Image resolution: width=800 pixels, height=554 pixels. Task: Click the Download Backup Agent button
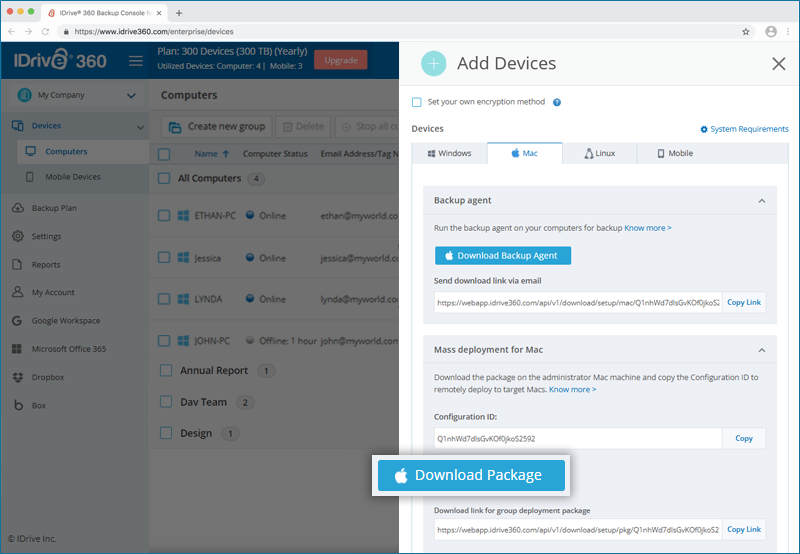pos(503,256)
